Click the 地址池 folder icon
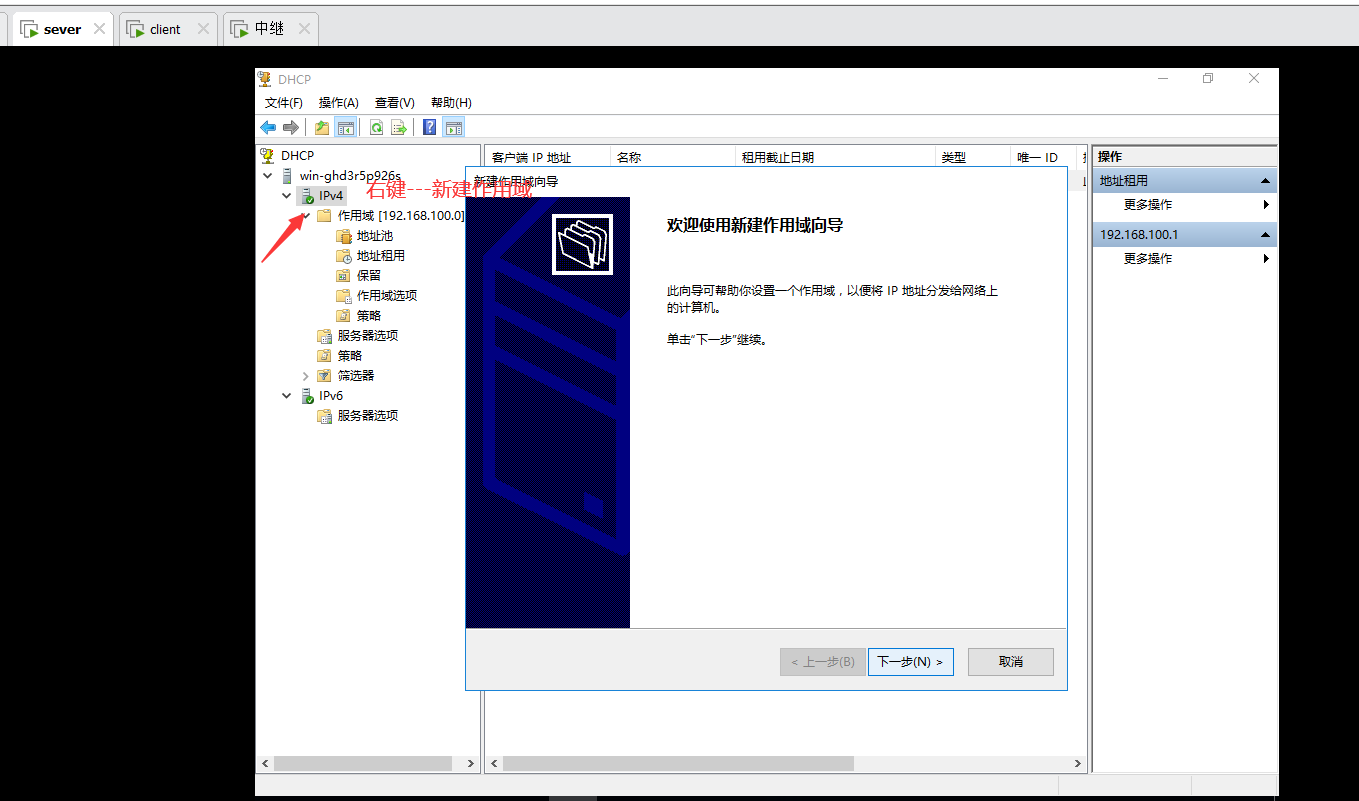The width and height of the screenshot is (1359, 801). coord(344,236)
